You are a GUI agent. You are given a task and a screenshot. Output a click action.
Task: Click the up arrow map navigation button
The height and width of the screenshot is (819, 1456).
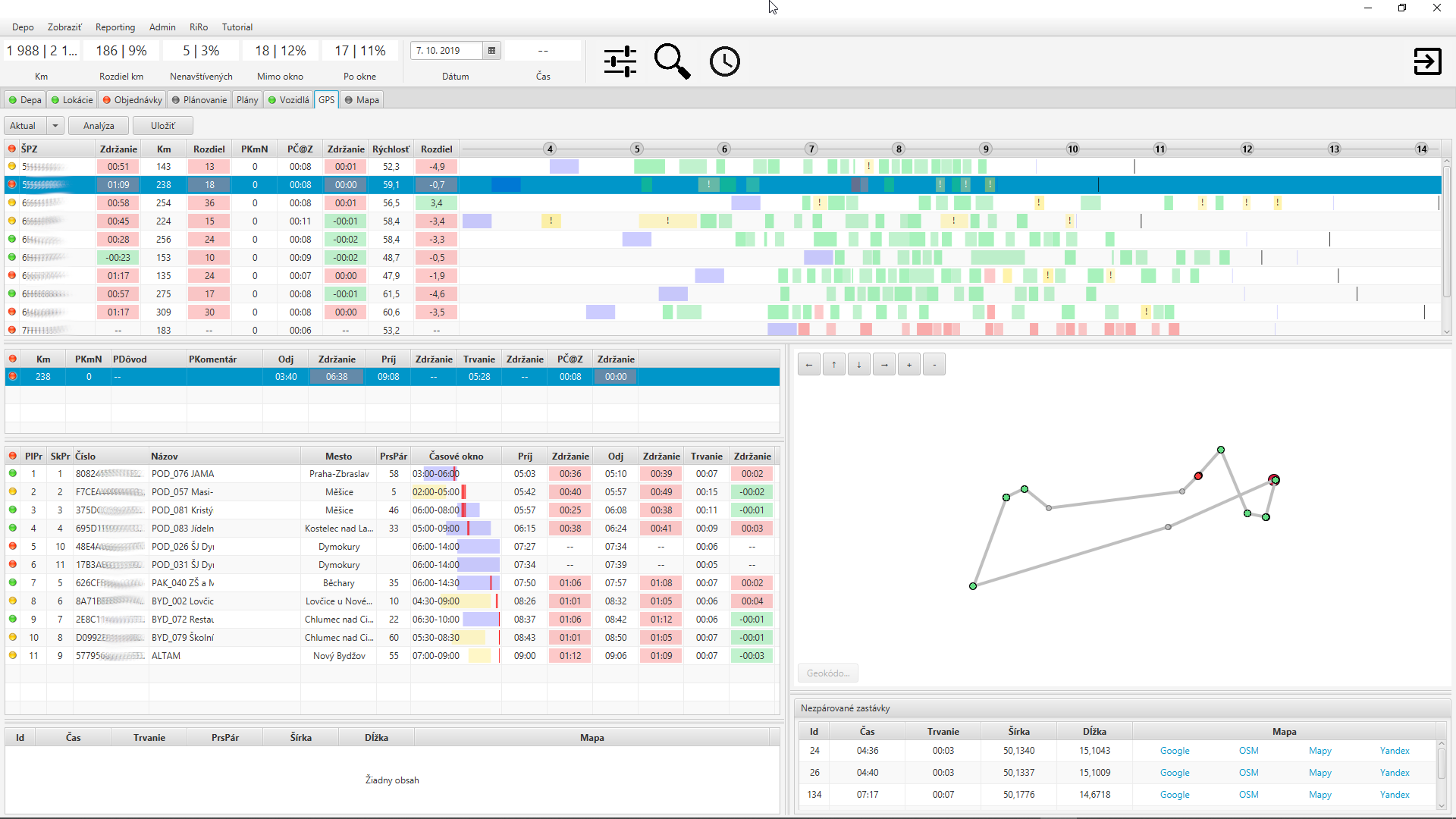tap(834, 364)
